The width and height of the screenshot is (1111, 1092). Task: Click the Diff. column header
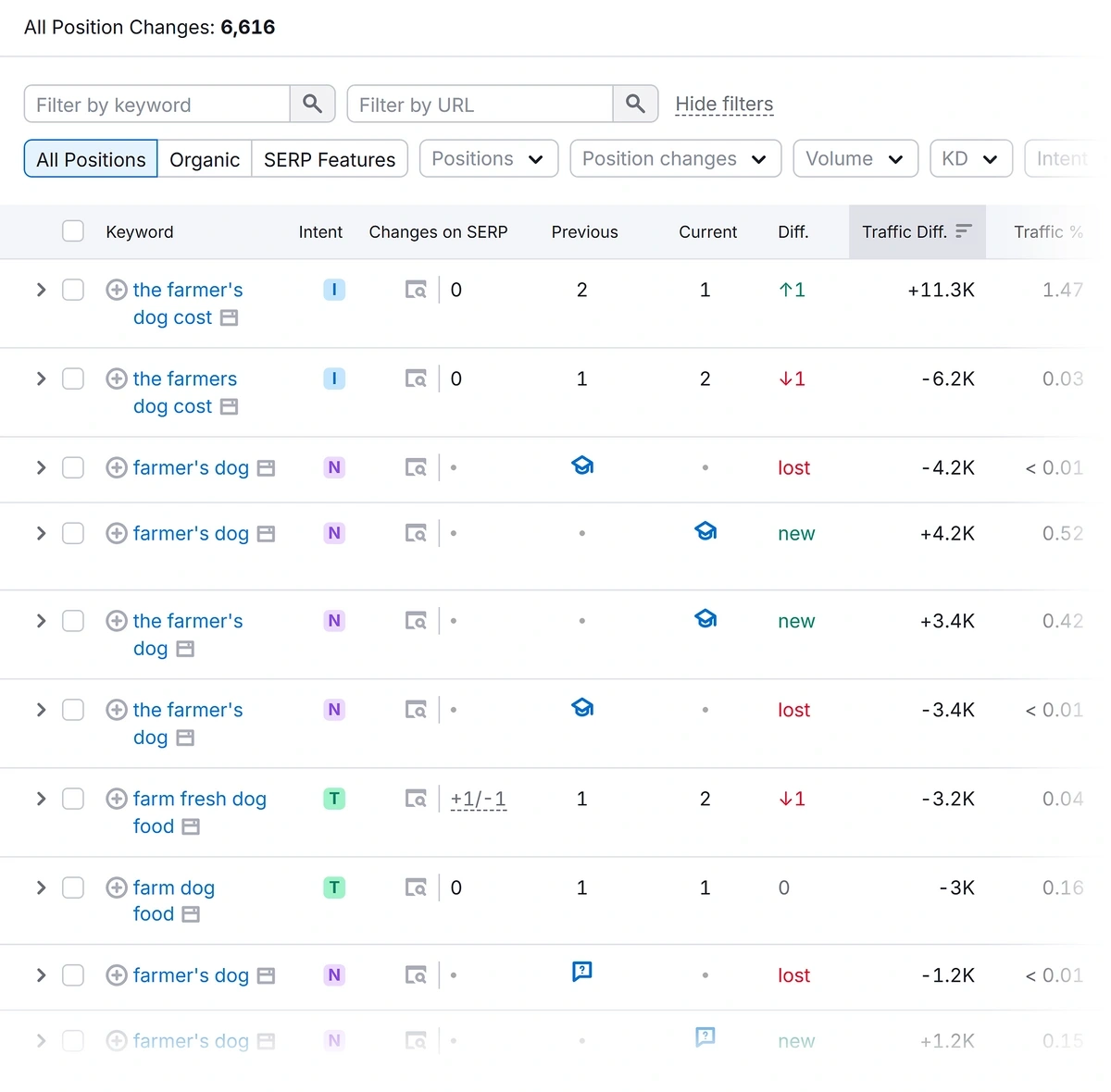coord(793,231)
